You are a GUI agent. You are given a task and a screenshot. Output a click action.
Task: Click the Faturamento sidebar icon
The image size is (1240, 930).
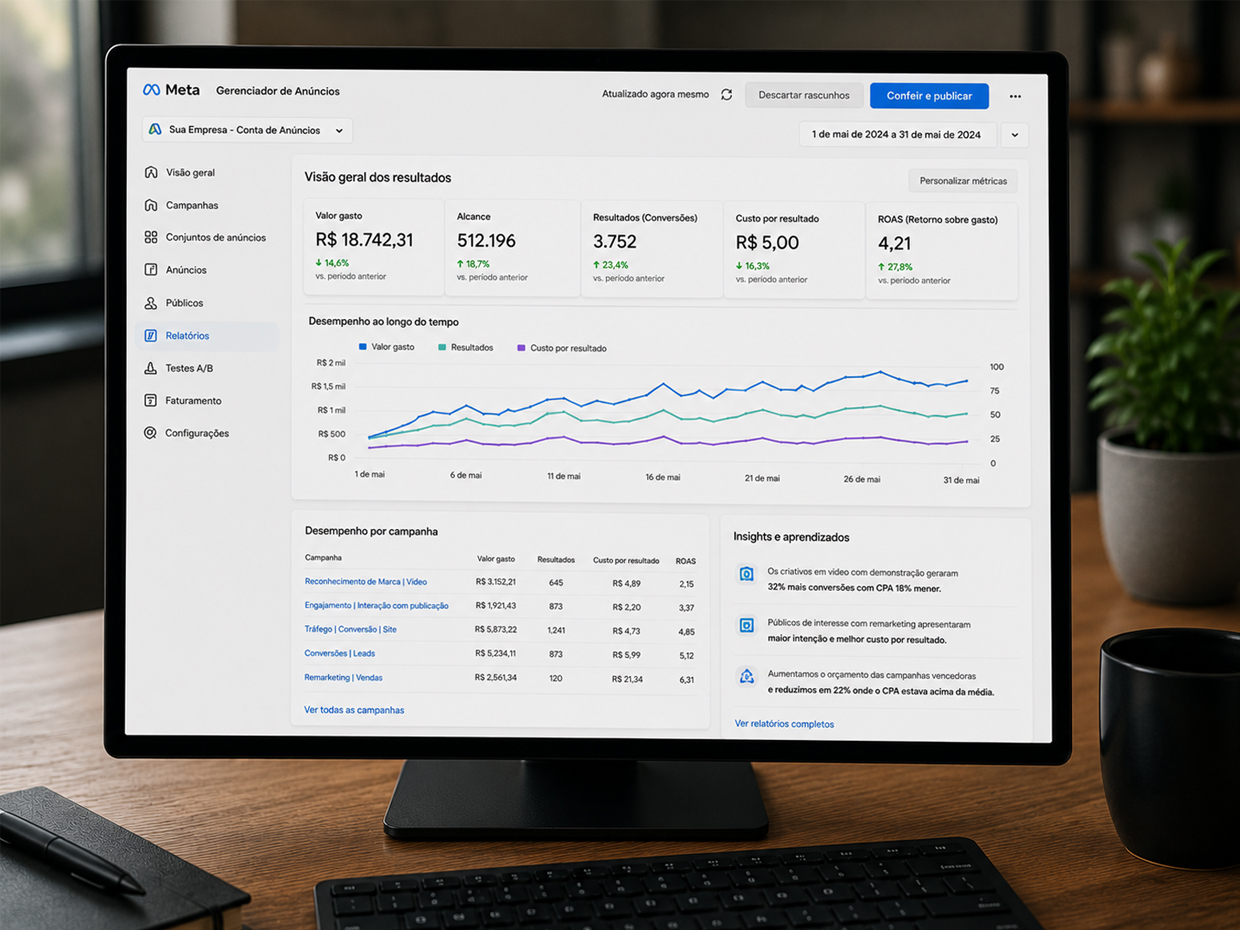pos(151,401)
